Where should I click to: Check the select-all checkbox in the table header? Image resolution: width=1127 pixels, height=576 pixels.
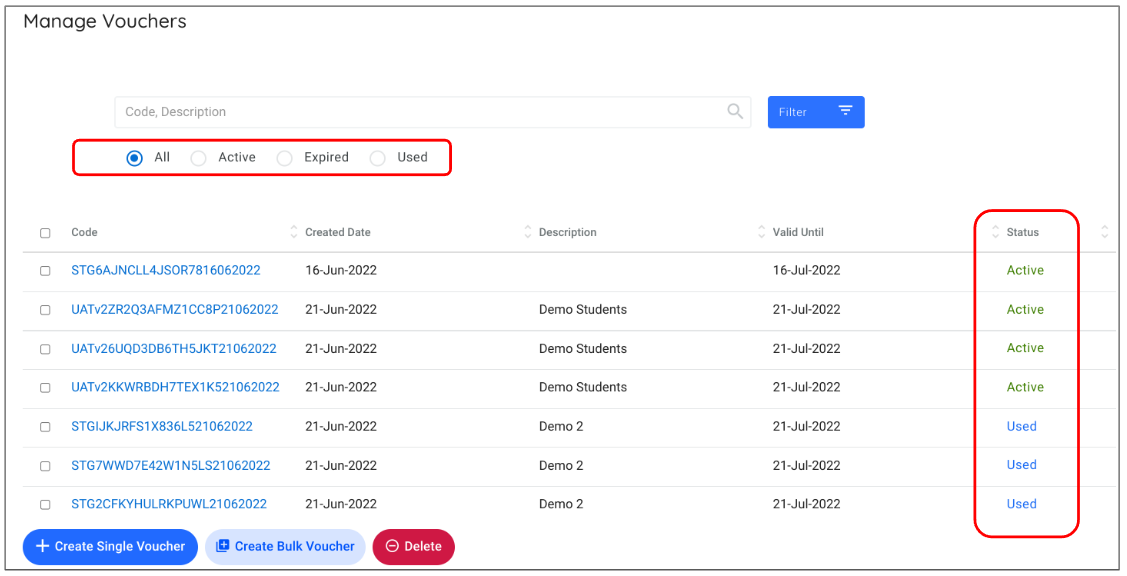(45, 232)
